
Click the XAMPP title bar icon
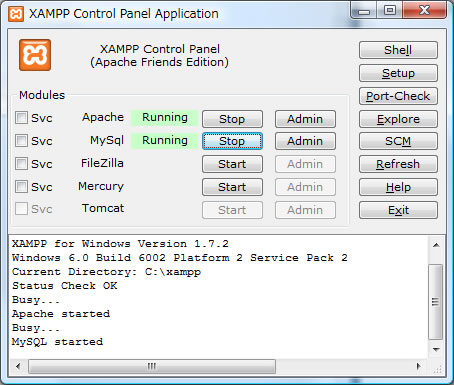[x=16, y=14]
